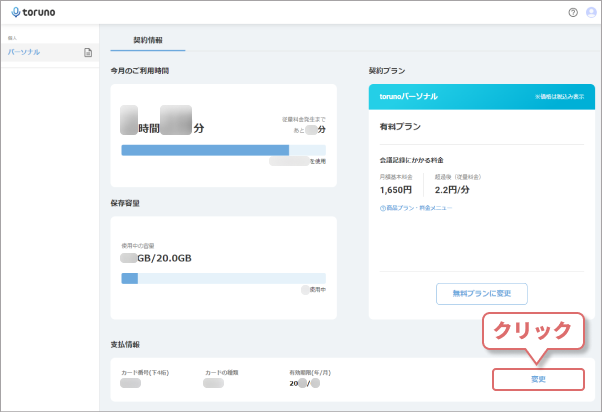Click the 無料プランに変更 button

pos(481,294)
